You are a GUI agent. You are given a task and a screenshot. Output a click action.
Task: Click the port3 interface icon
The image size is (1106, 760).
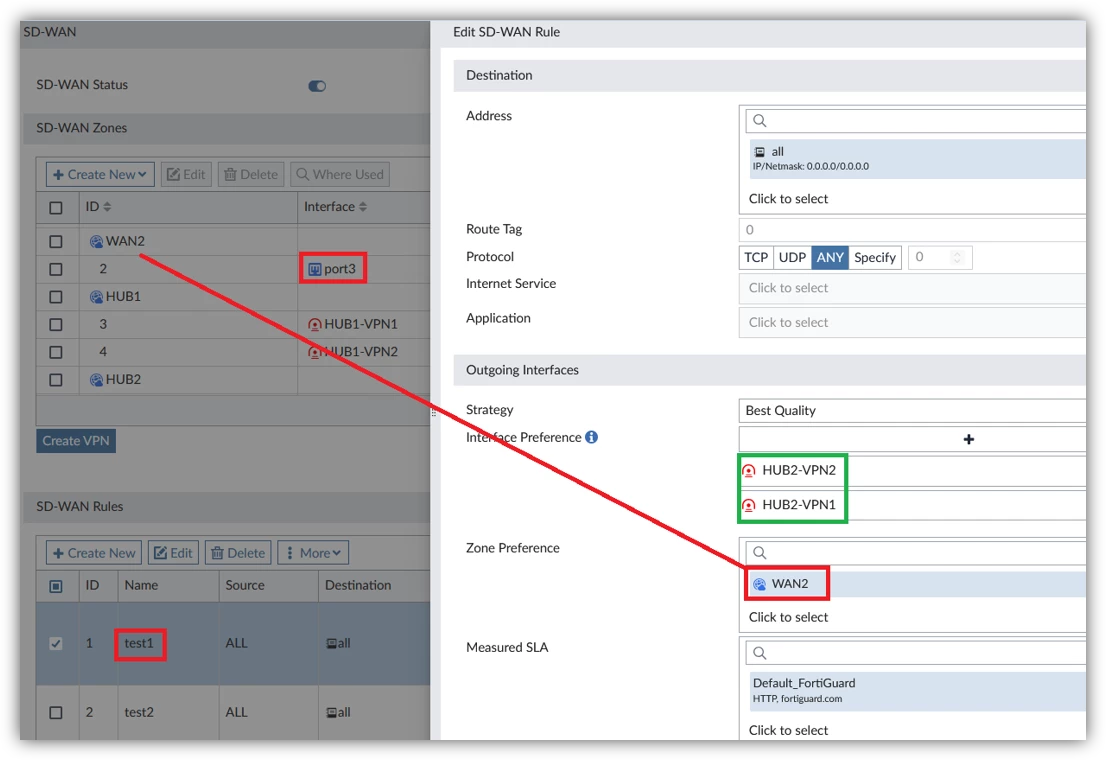click(x=315, y=270)
